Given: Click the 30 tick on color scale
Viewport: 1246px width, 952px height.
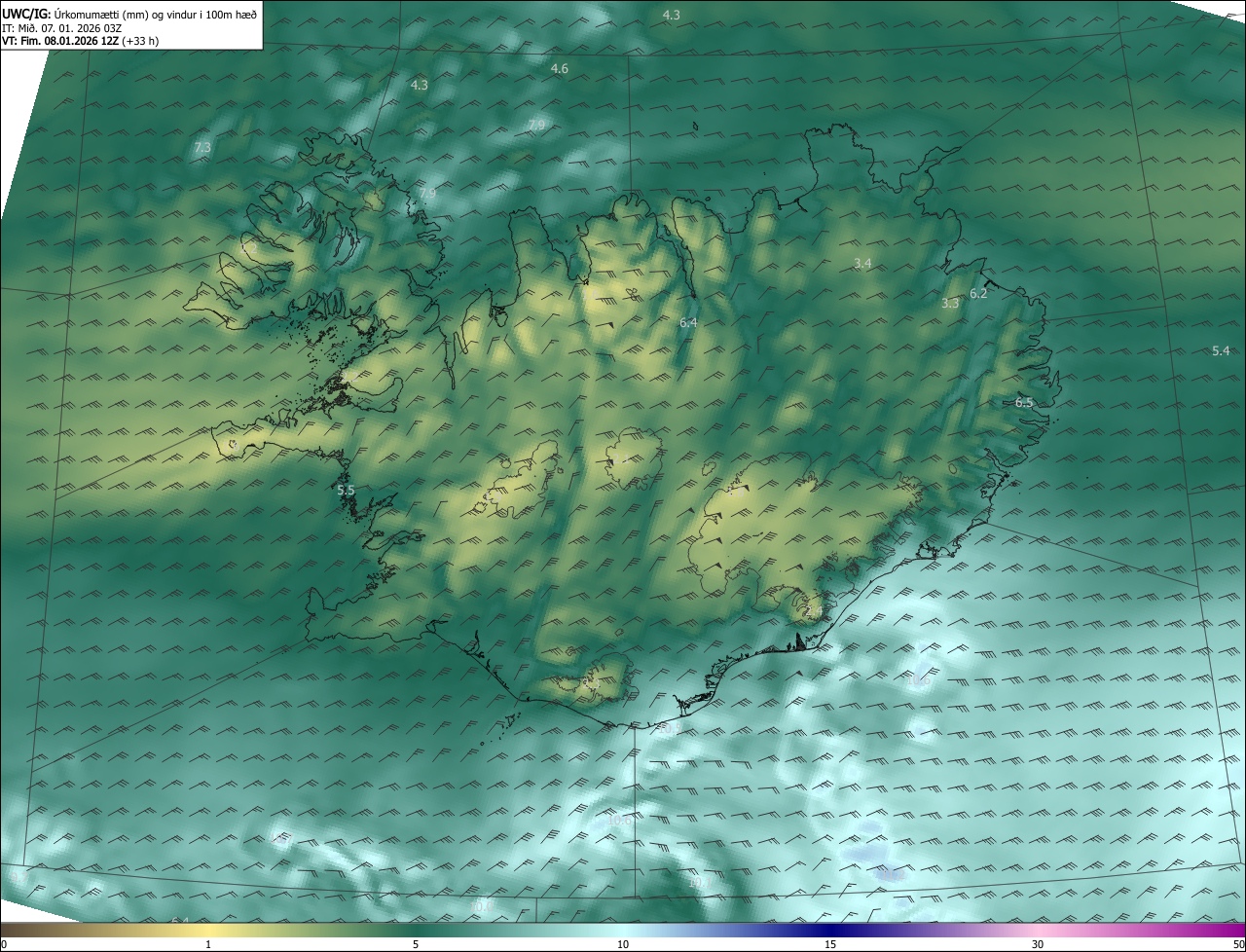Looking at the screenshot, I should pos(1038,945).
